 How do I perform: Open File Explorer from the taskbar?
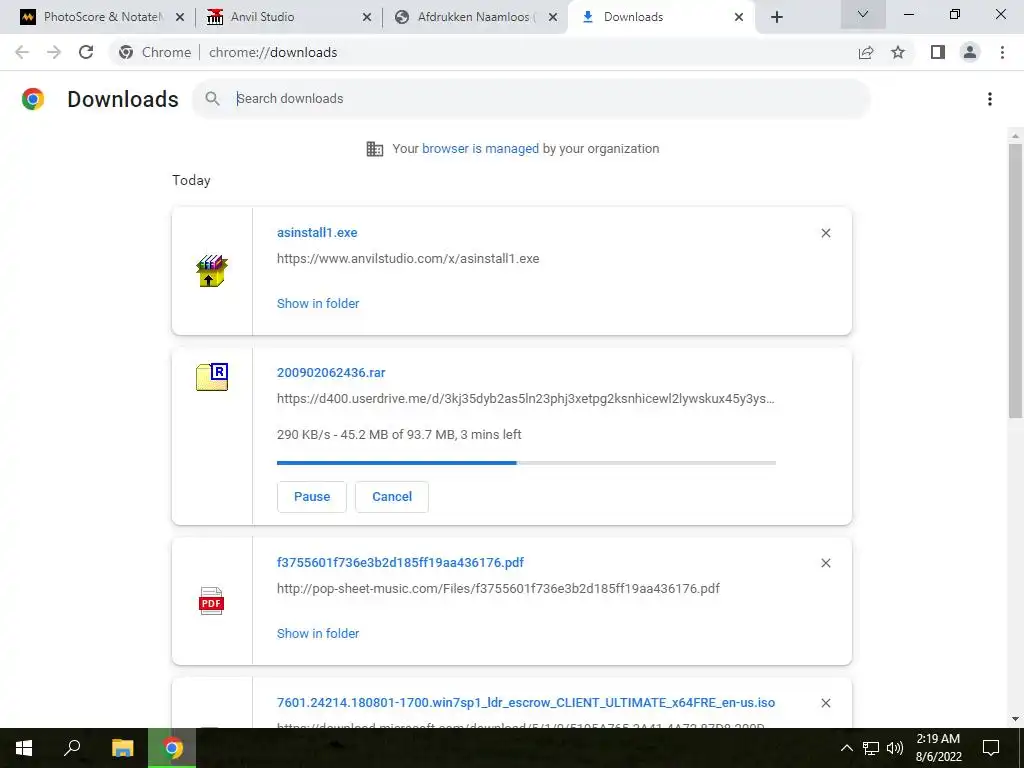pos(122,748)
